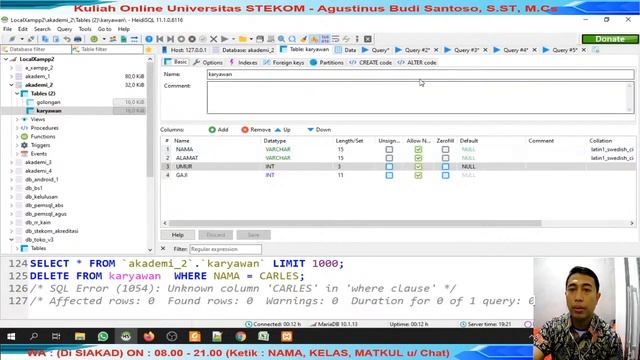
Task: Open the Windows Start menu
Action: [11, 336]
